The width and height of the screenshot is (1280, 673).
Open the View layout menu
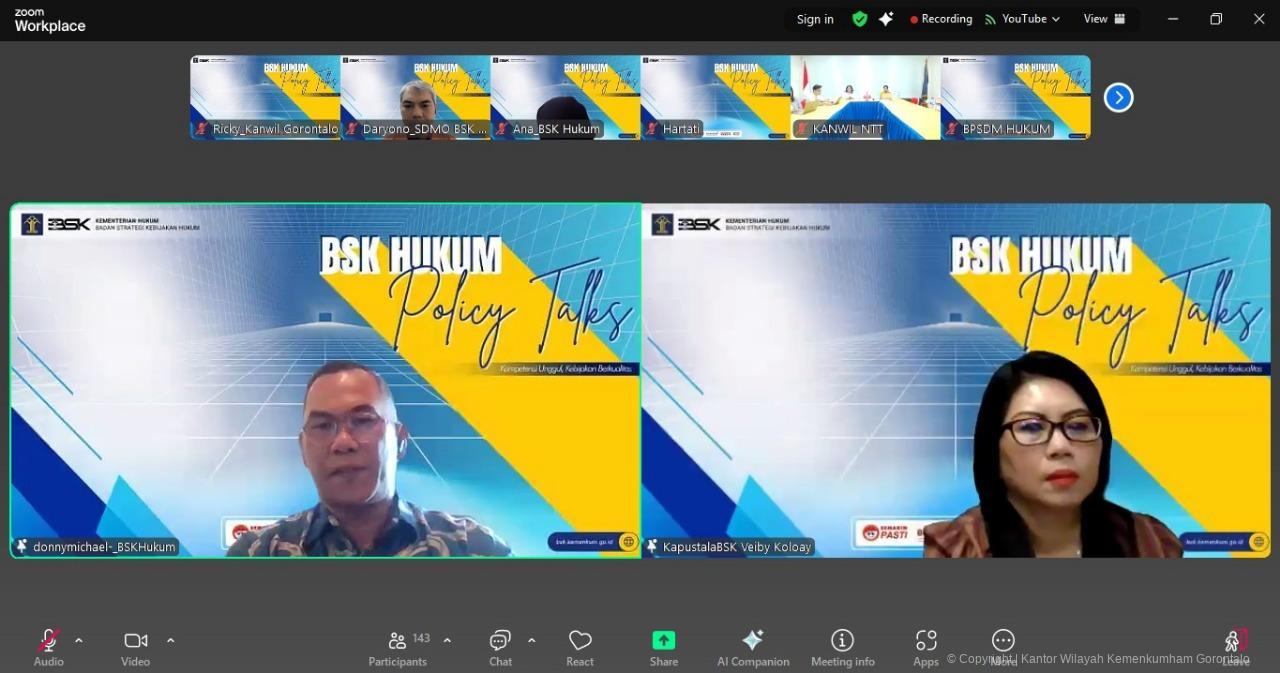1105,19
